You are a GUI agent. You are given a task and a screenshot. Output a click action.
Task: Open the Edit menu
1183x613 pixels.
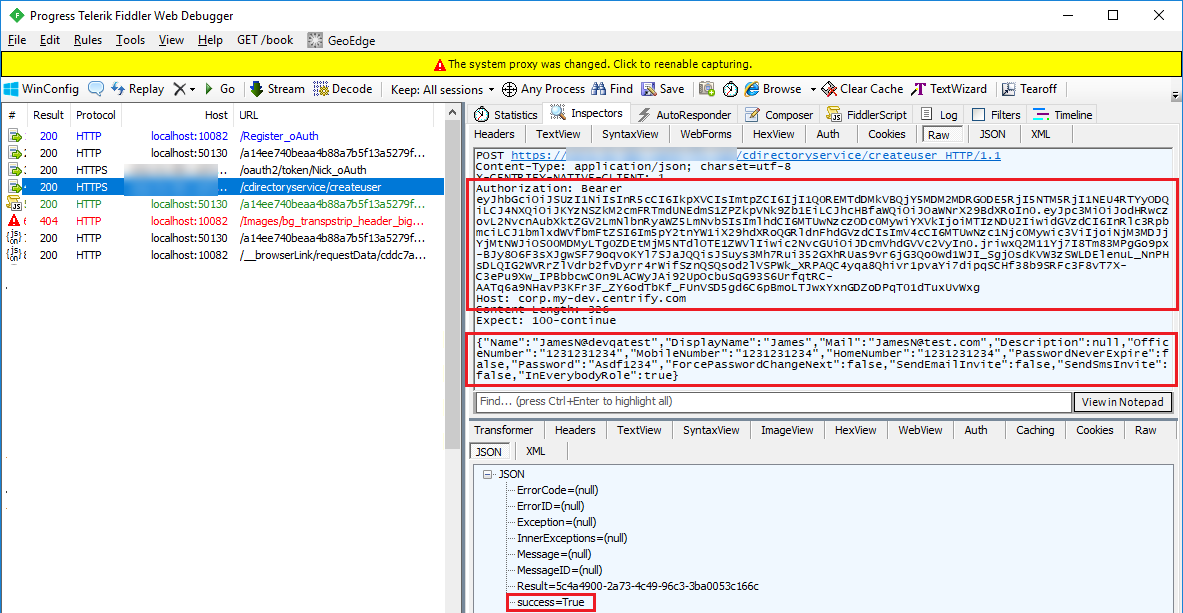click(x=50, y=40)
